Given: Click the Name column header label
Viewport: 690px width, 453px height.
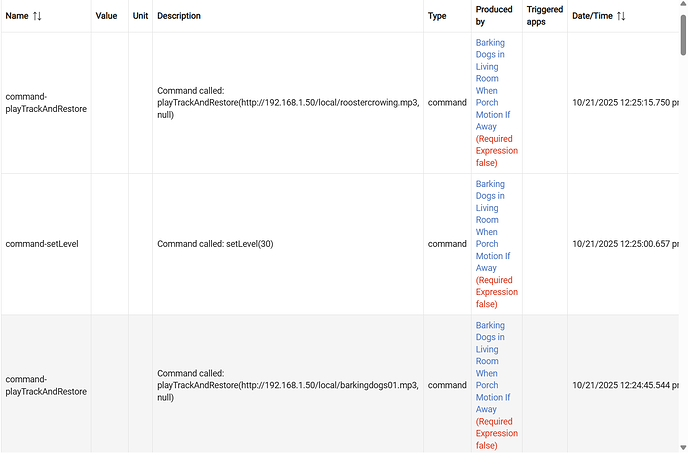Looking at the screenshot, I should click(17, 16).
